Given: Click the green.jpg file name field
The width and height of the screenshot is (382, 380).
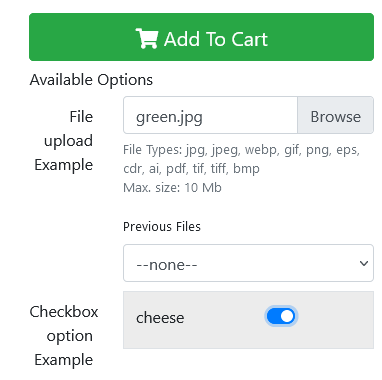Looking at the screenshot, I should pyautogui.click(x=210, y=115).
